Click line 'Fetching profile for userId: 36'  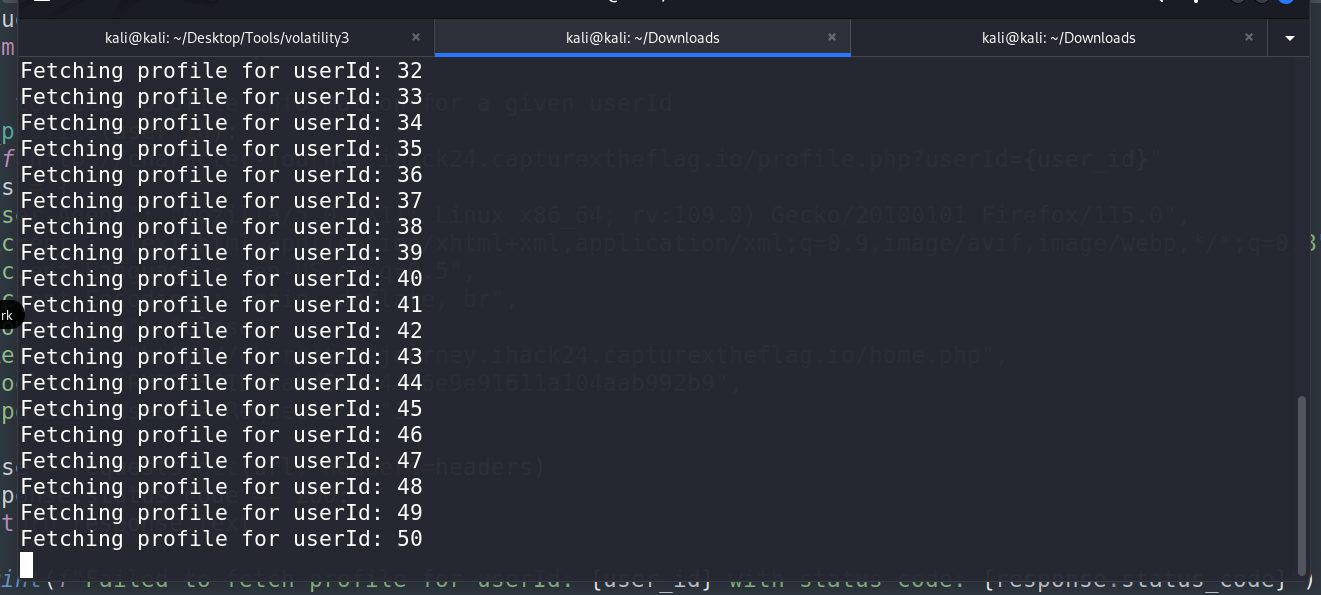click(x=221, y=175)
